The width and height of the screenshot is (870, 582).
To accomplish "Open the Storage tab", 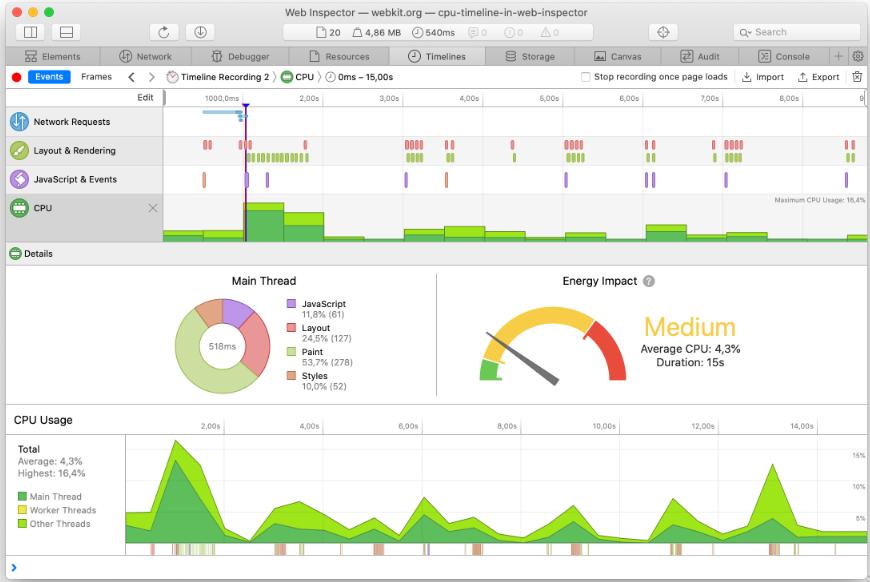I will [530, 56].
